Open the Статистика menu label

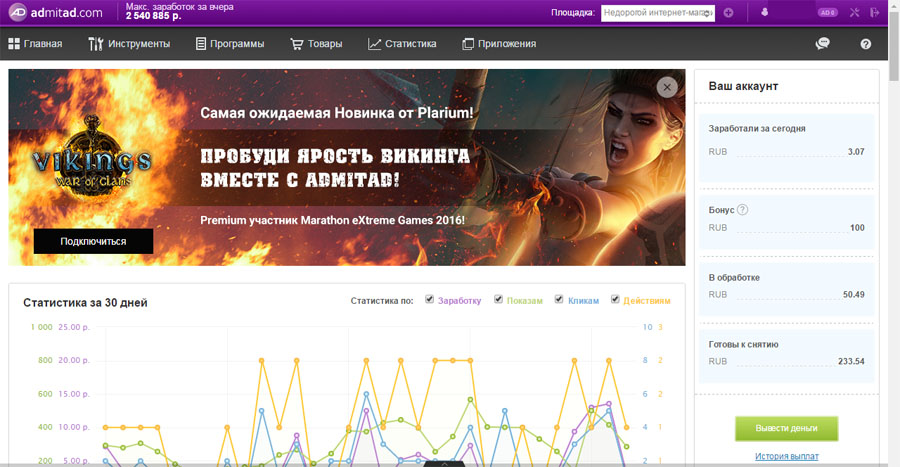coord(410,44)
